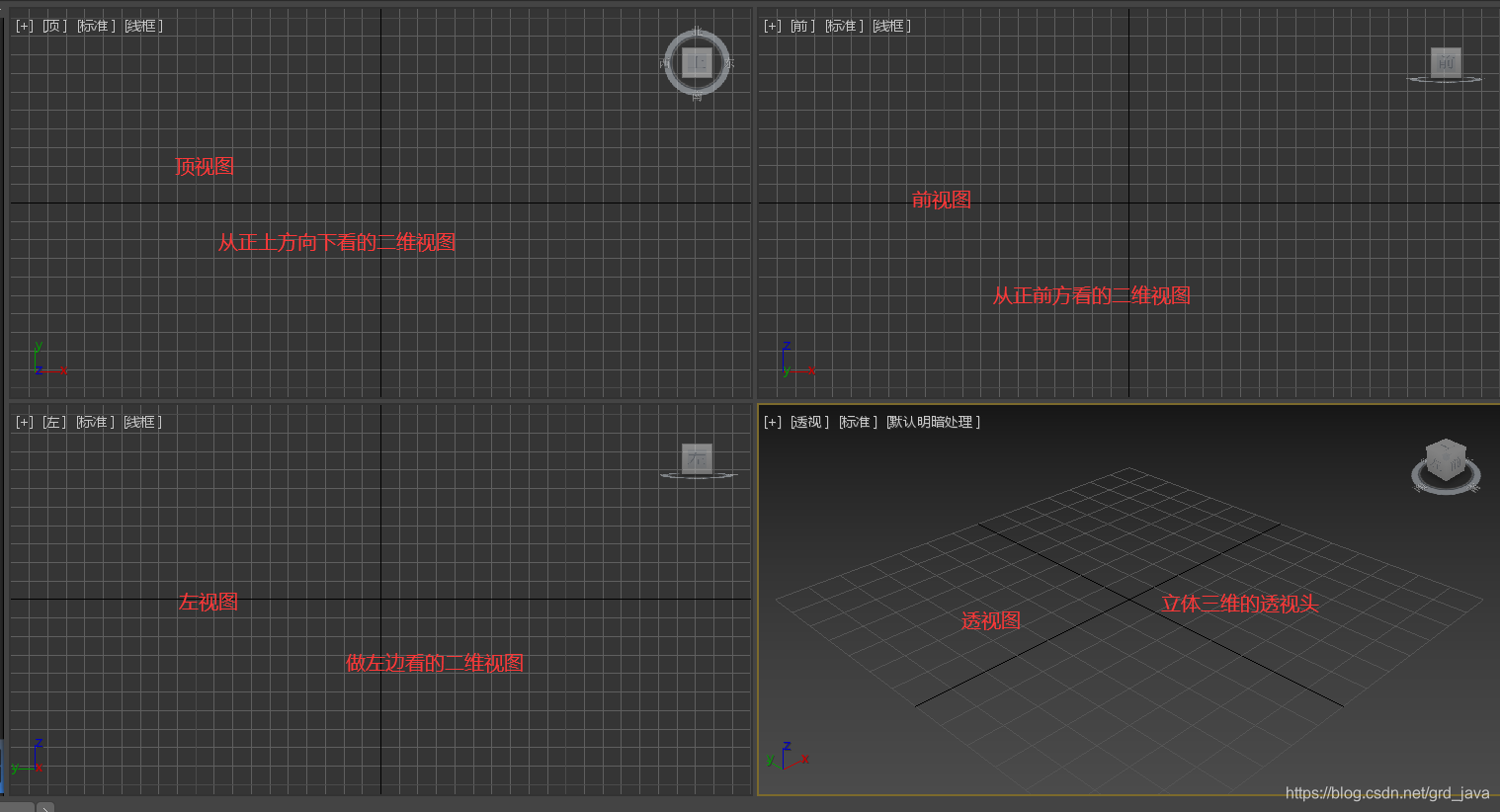Open [标准] label in the Top viewport
Image resolution: width=1500 pixels, height=812 pixels.
click(x=96, y=26)
